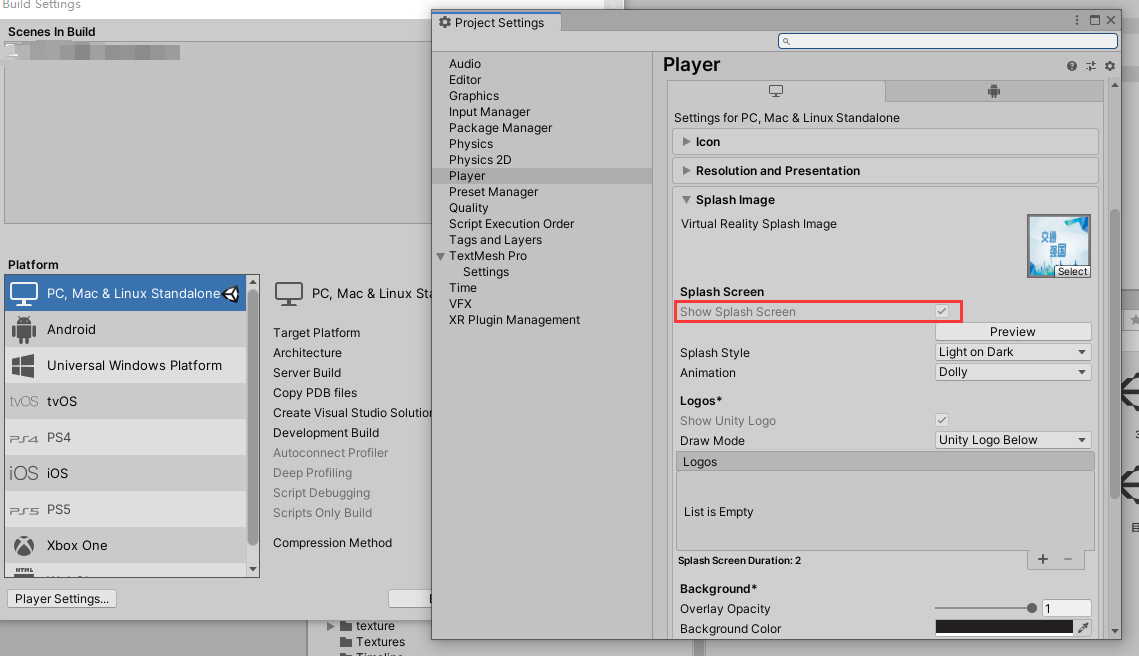This screenshot has height=656, width=1139.
Task: Click the Player Settings... button
Action: coord(62,599)
